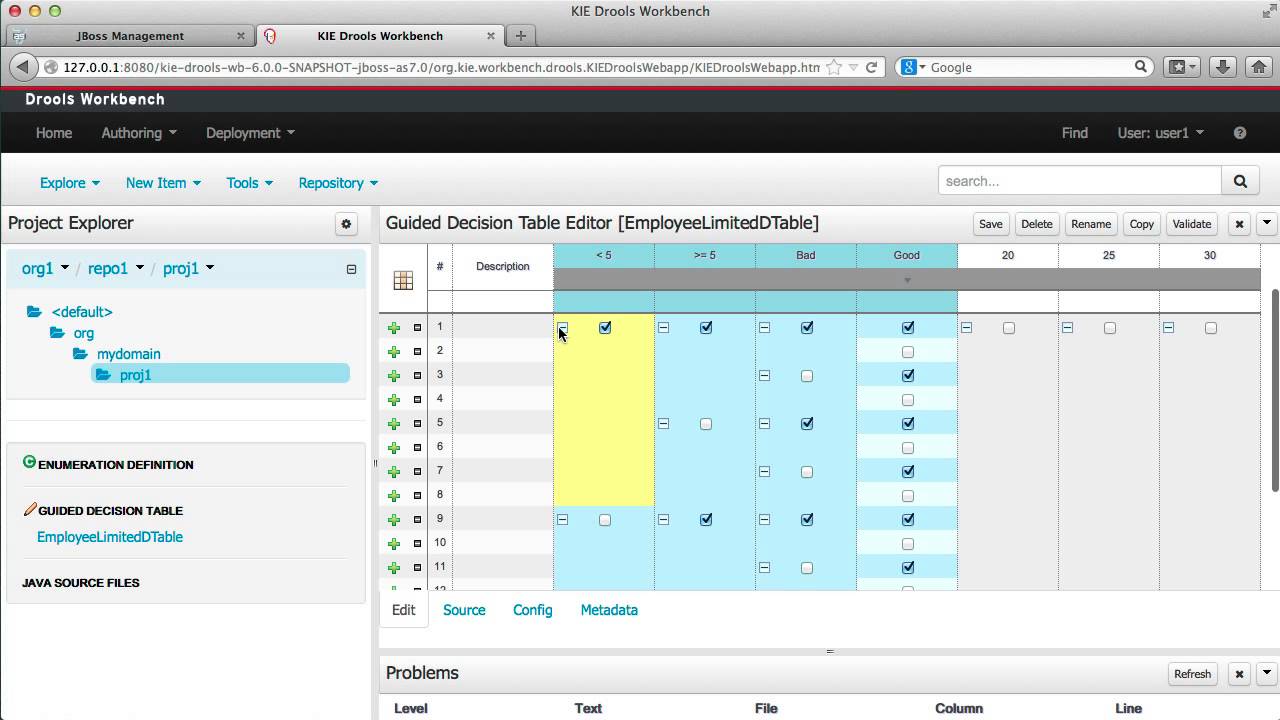Click the browser back arrow button
The width and height of the screenshot is (1280, 720).
click(x=22, y=67)
